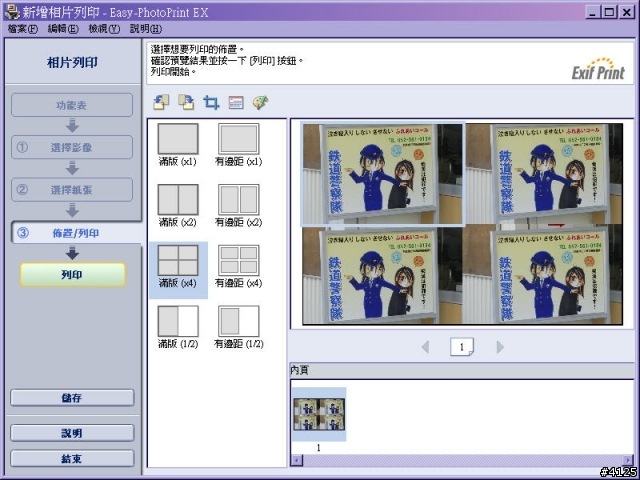Click the right scroll arrow in 內頁 scrollbar

628,460
